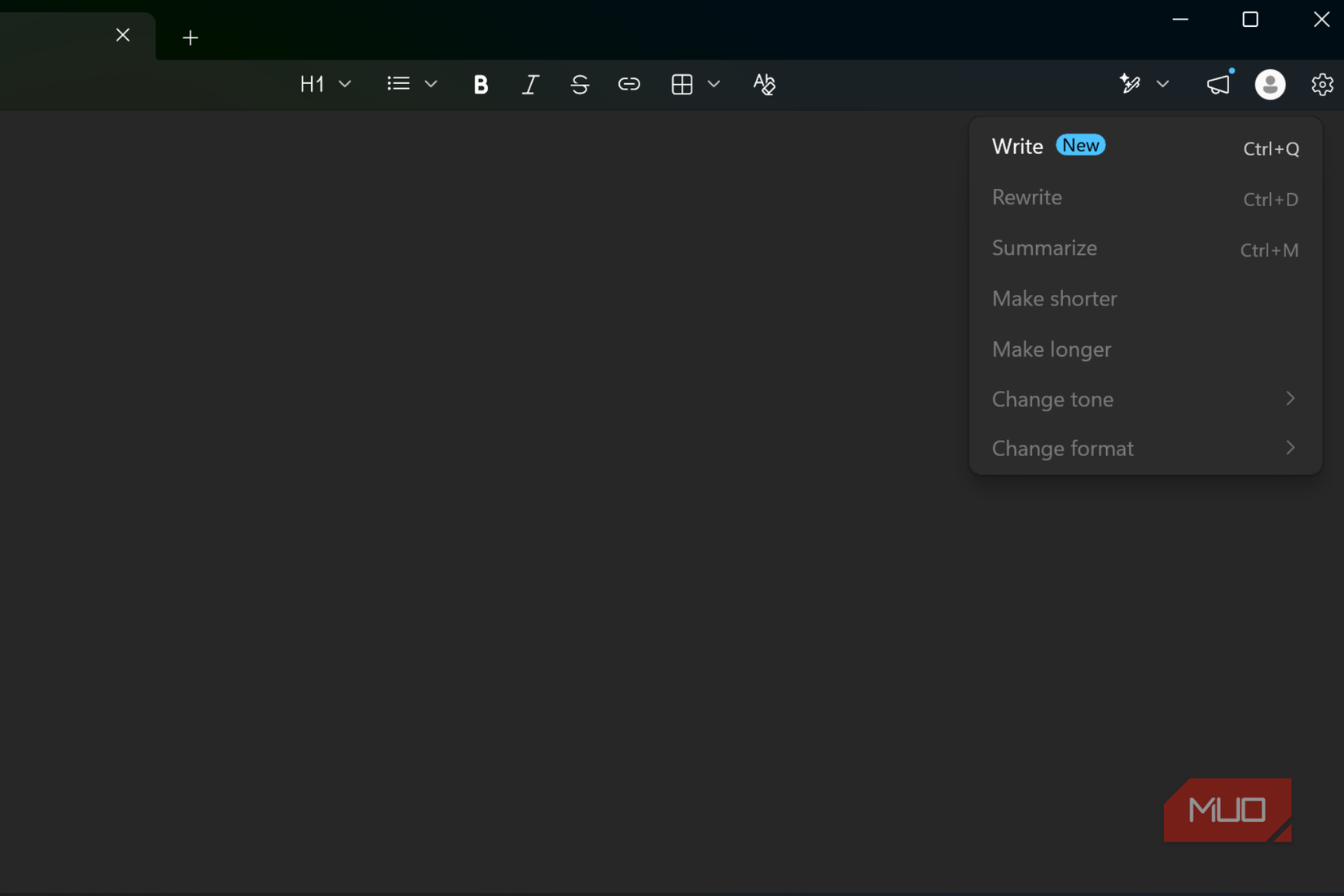Apply strikethrough formatting
This screenshot has height=896, width=1344.
coord(579,84)
